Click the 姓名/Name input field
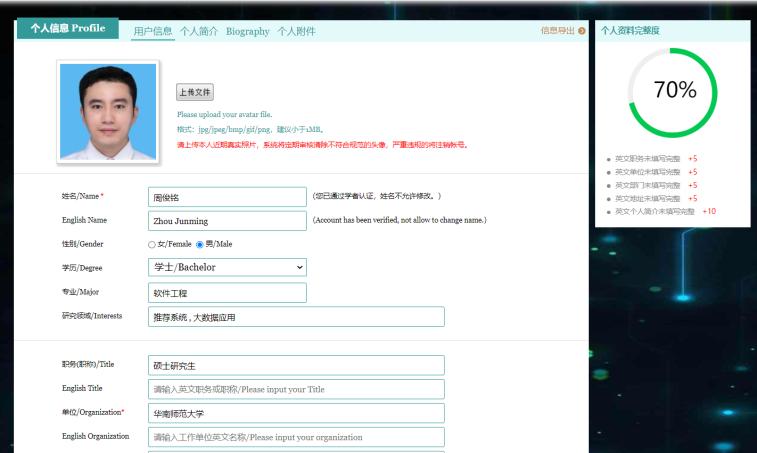Screen dimensions: 757x453 (x=227, y=197)
